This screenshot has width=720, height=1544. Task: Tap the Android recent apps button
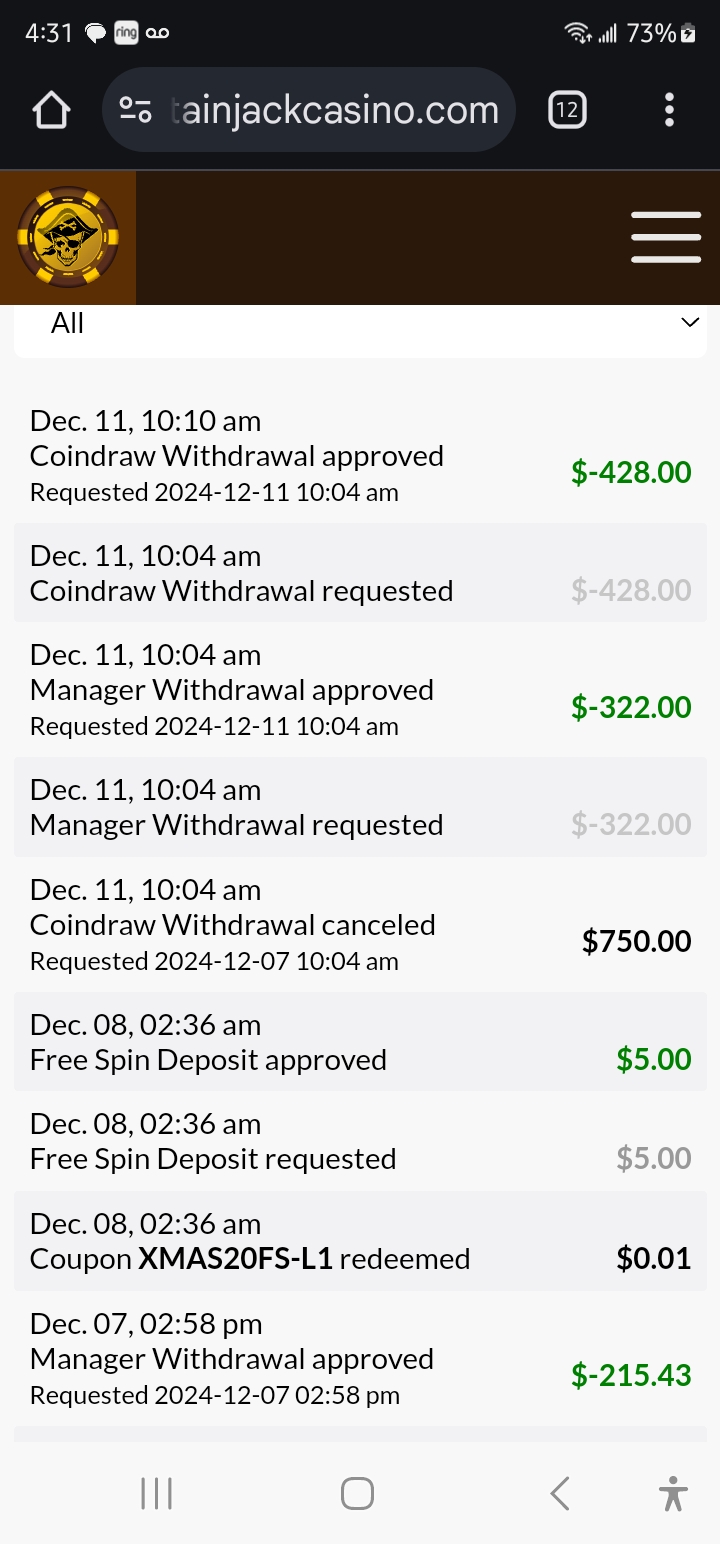click(x=156, y=1494)
